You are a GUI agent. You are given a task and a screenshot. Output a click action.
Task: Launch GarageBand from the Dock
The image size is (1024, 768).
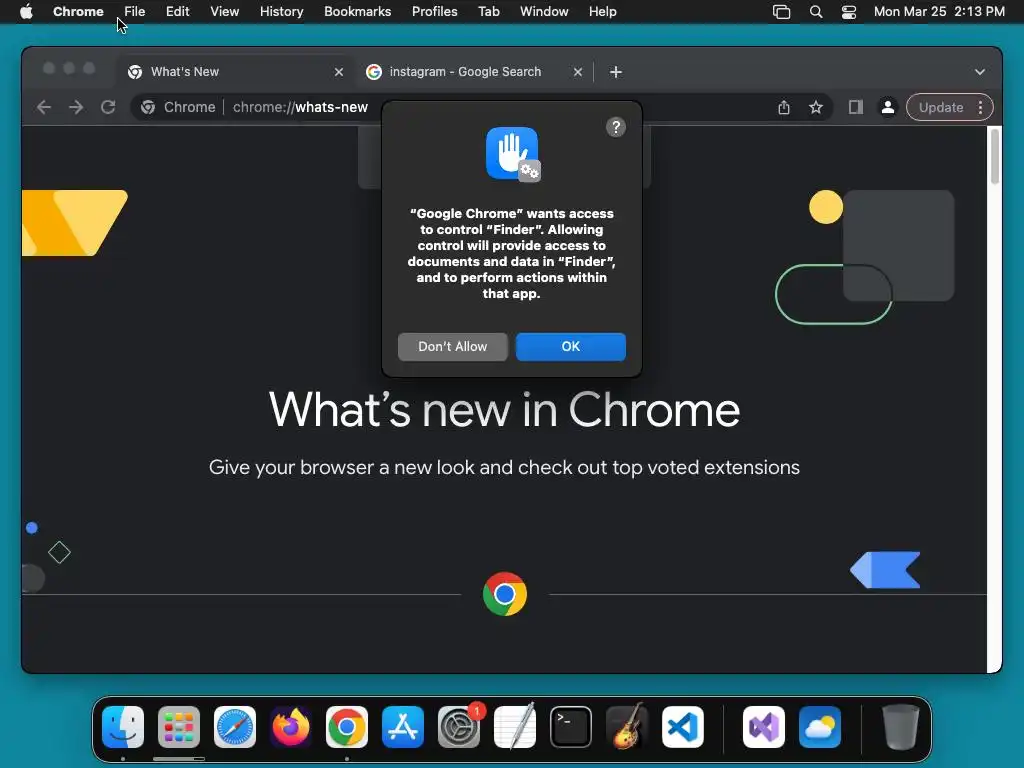point(627,727)
